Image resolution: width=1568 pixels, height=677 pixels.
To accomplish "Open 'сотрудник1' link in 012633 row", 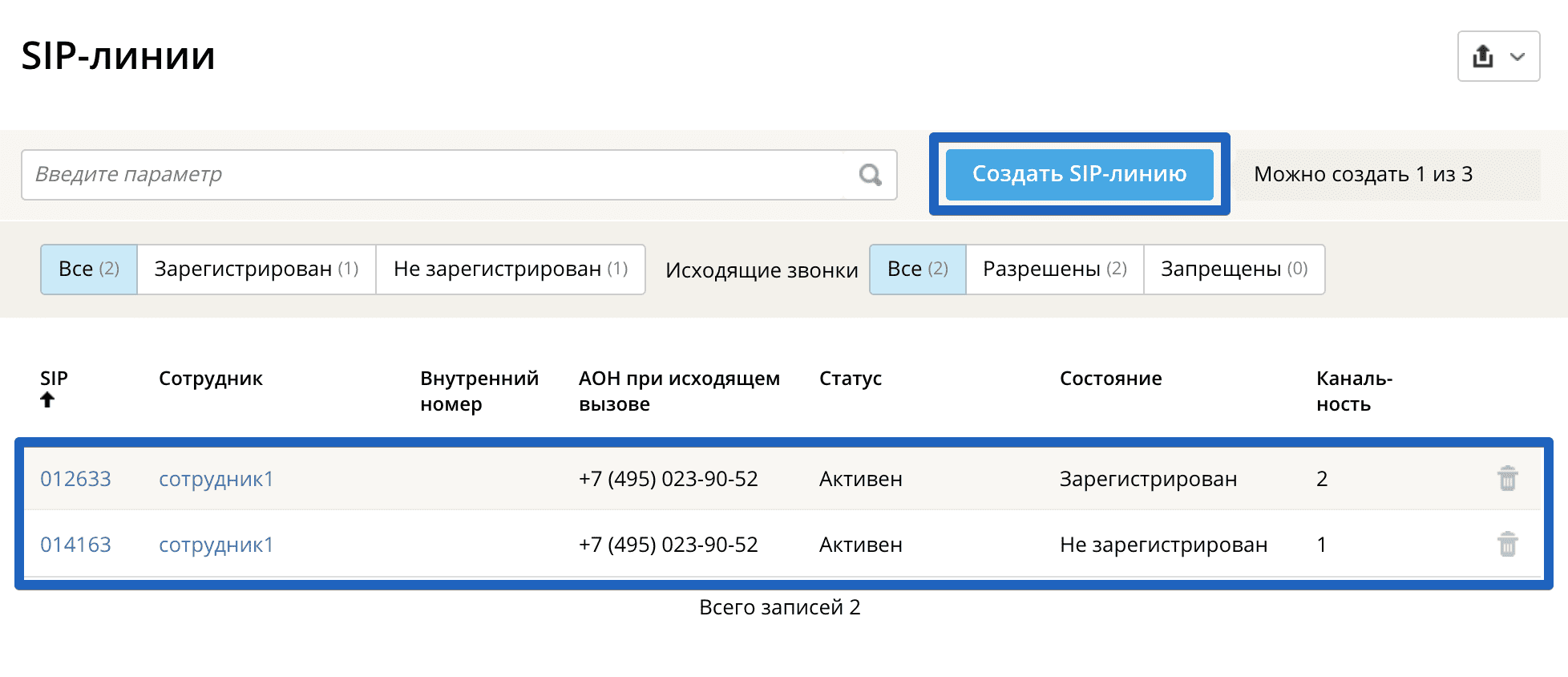I will pos(216,479).
